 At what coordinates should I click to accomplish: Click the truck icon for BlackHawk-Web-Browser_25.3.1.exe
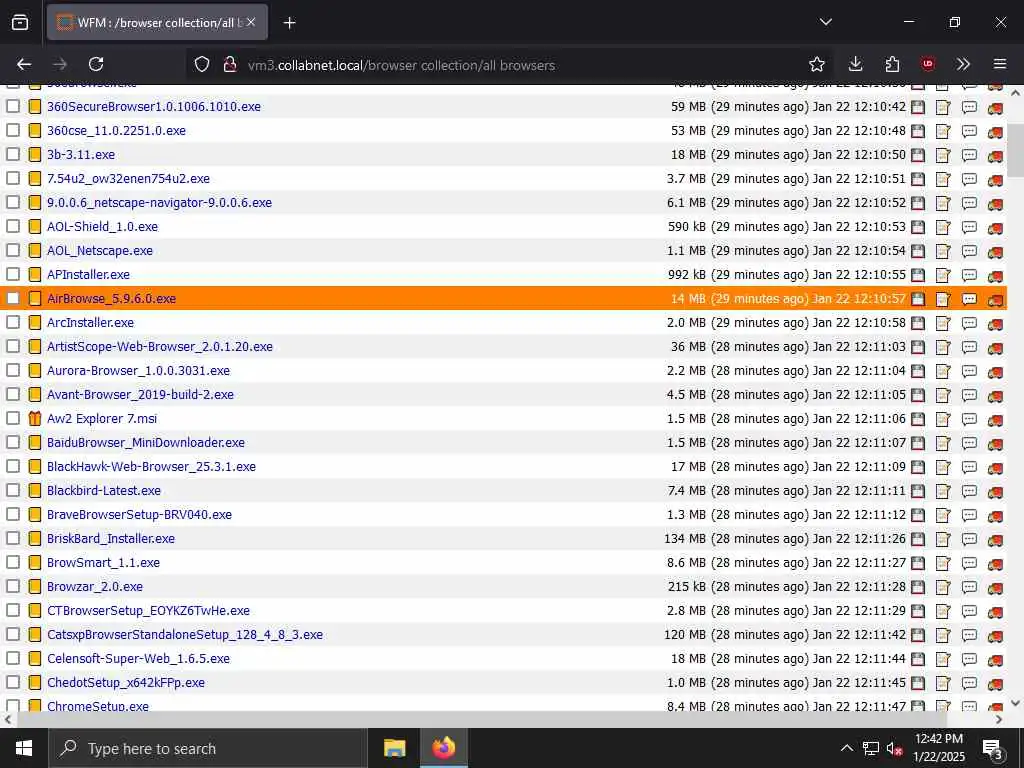995,467
